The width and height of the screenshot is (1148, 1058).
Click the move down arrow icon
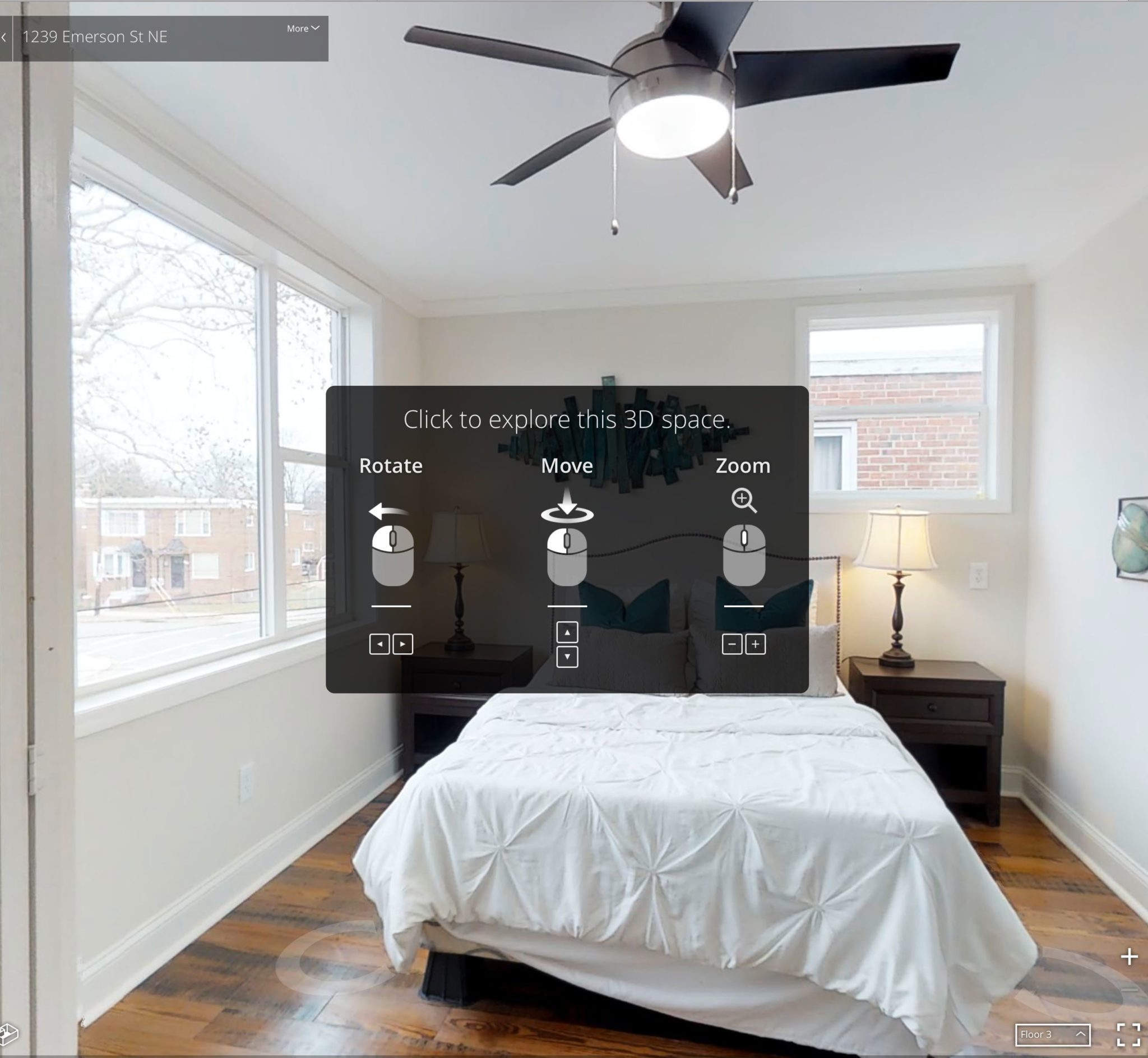[x=566, y=656]
